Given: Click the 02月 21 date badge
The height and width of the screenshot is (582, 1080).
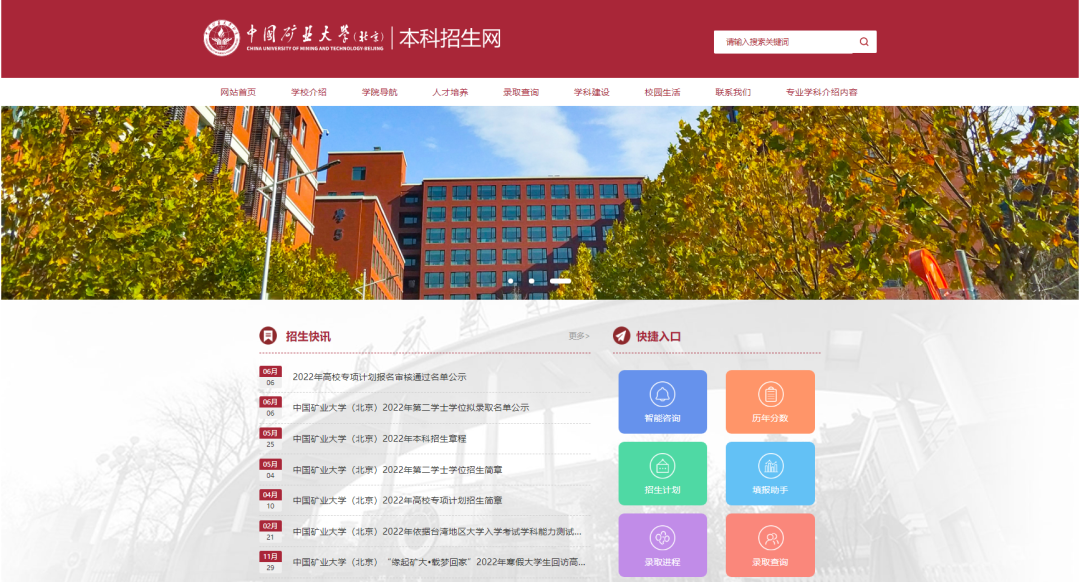Looking at the screenshot, I should click(x=270, y=532).
